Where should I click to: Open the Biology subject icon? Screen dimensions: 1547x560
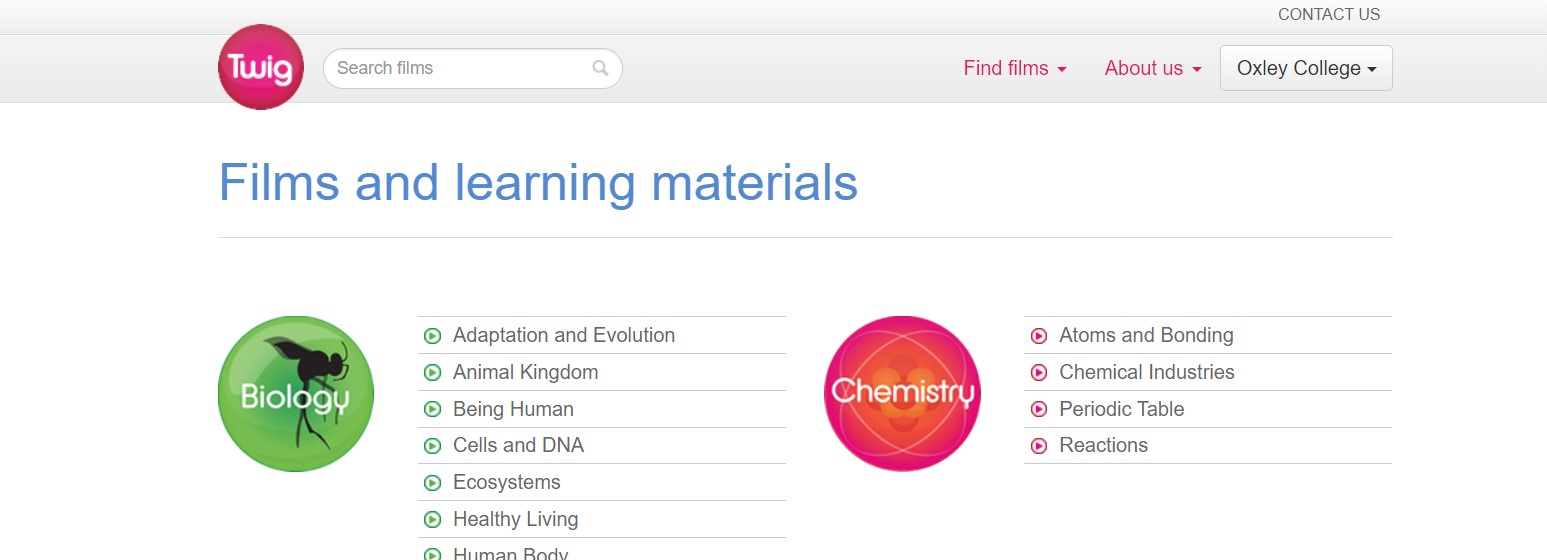coord(296,394)
